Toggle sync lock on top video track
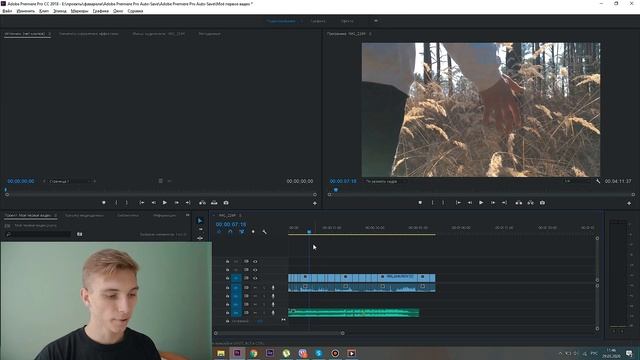The width and height of the screenshot is (640, 360). pyautogui.click(x=246, y=261)
